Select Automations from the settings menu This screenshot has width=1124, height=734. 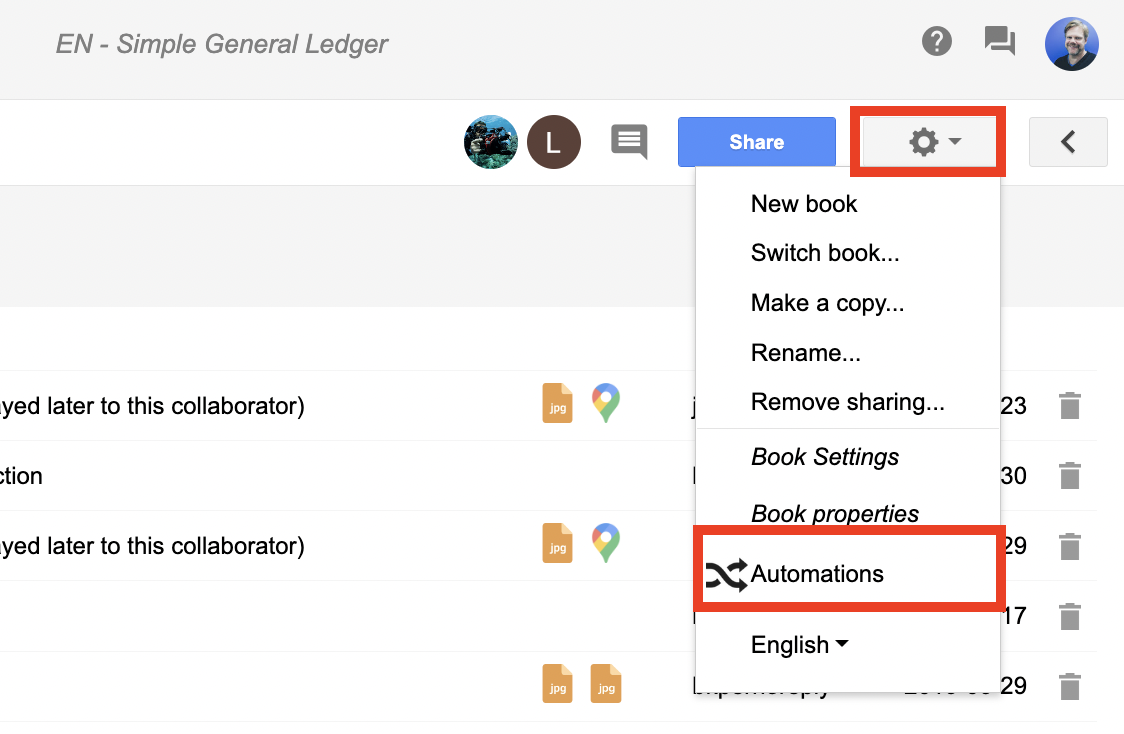817,573
